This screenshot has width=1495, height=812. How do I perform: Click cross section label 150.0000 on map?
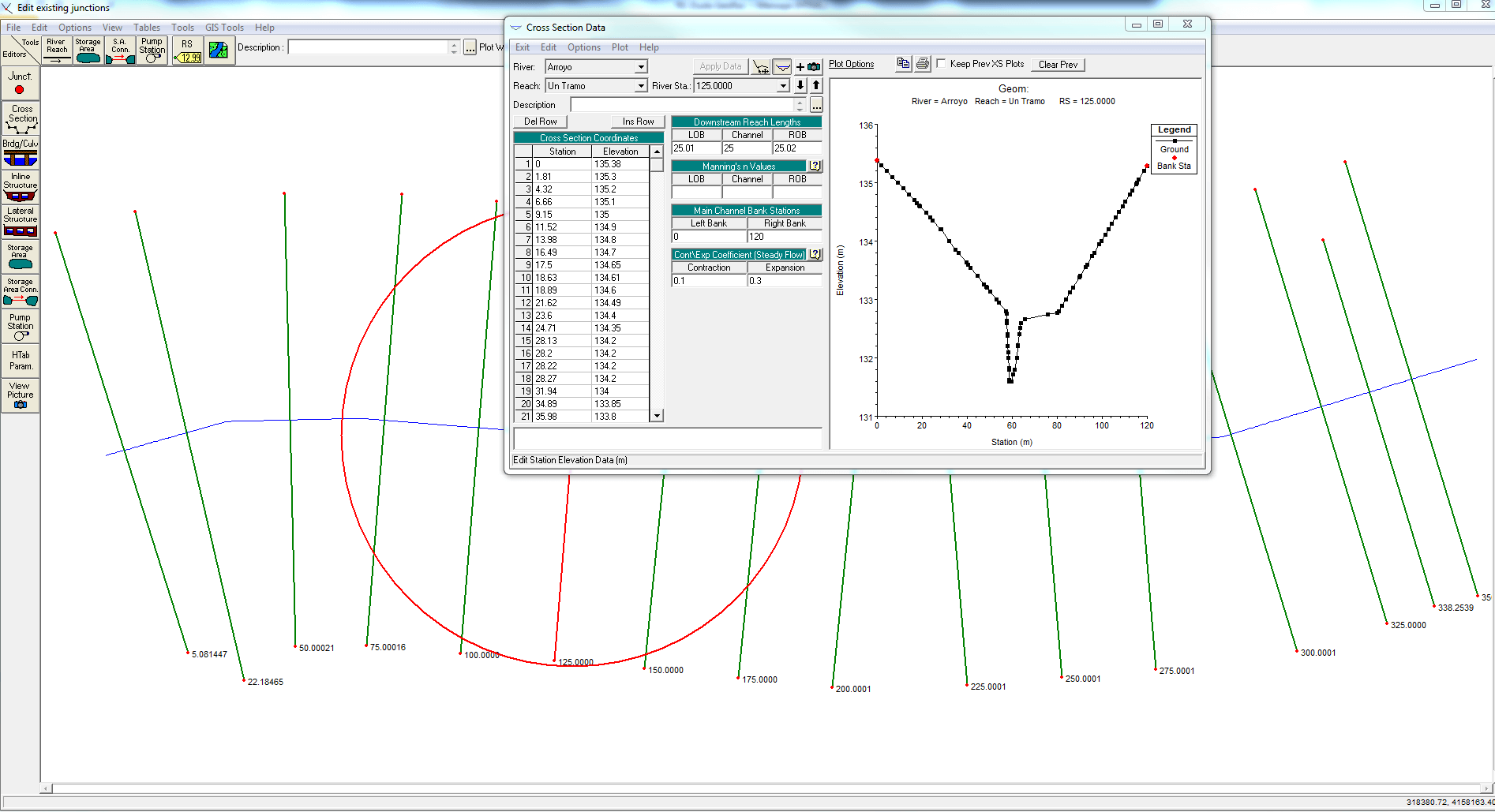coord(665,670)
